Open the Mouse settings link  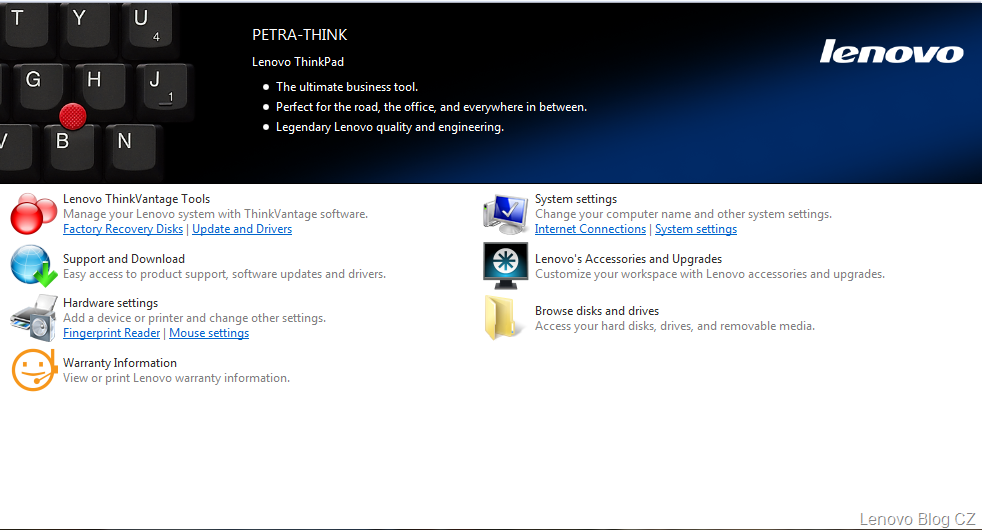pos(209,333)
